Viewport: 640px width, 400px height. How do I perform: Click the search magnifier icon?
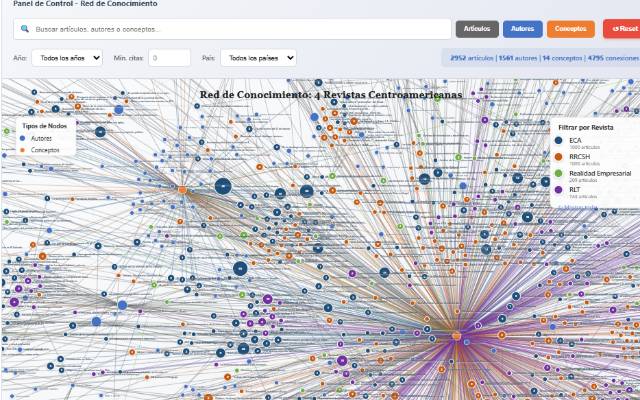click(24, 29)
